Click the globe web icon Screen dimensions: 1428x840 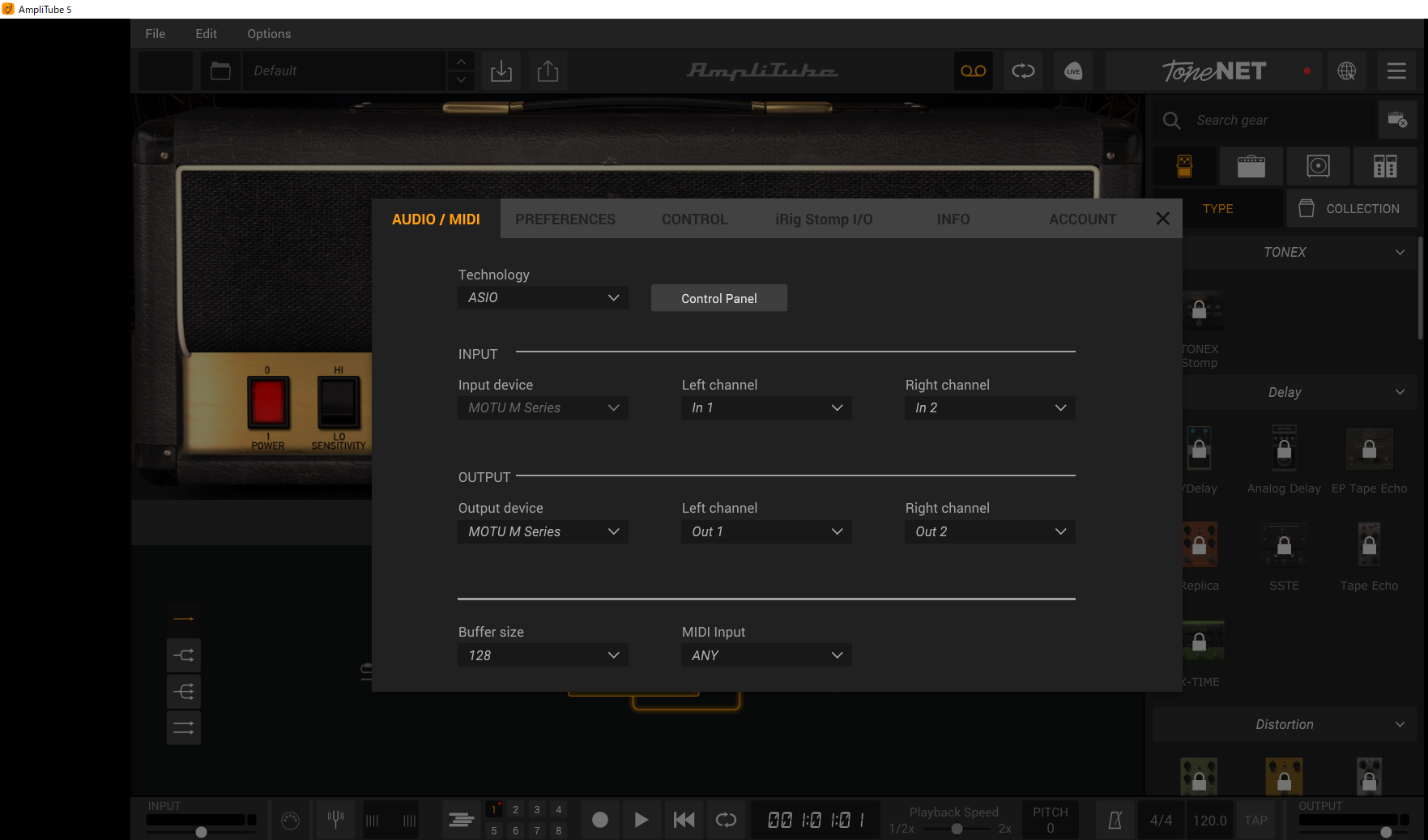click(1347, 70)
